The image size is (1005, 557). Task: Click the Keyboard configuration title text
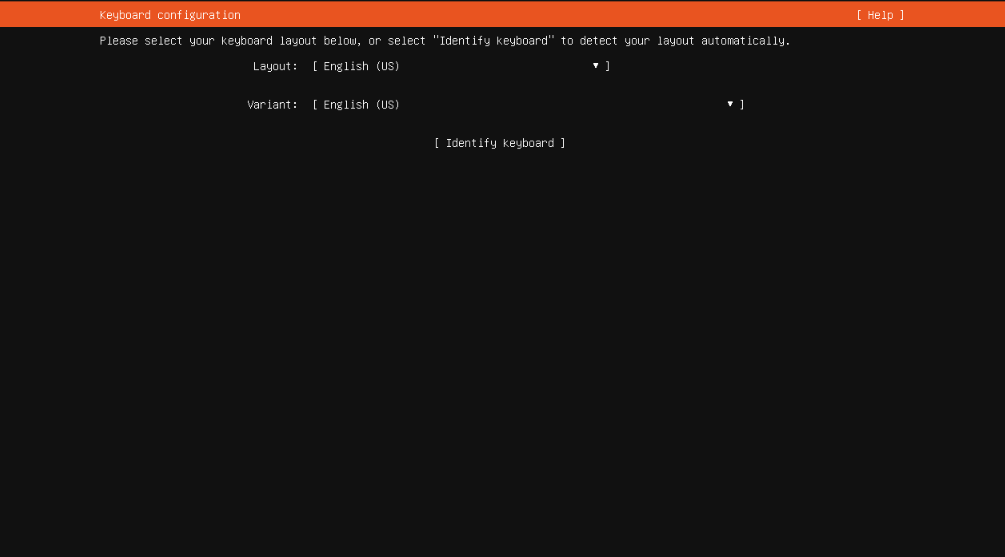coord(170,15)
